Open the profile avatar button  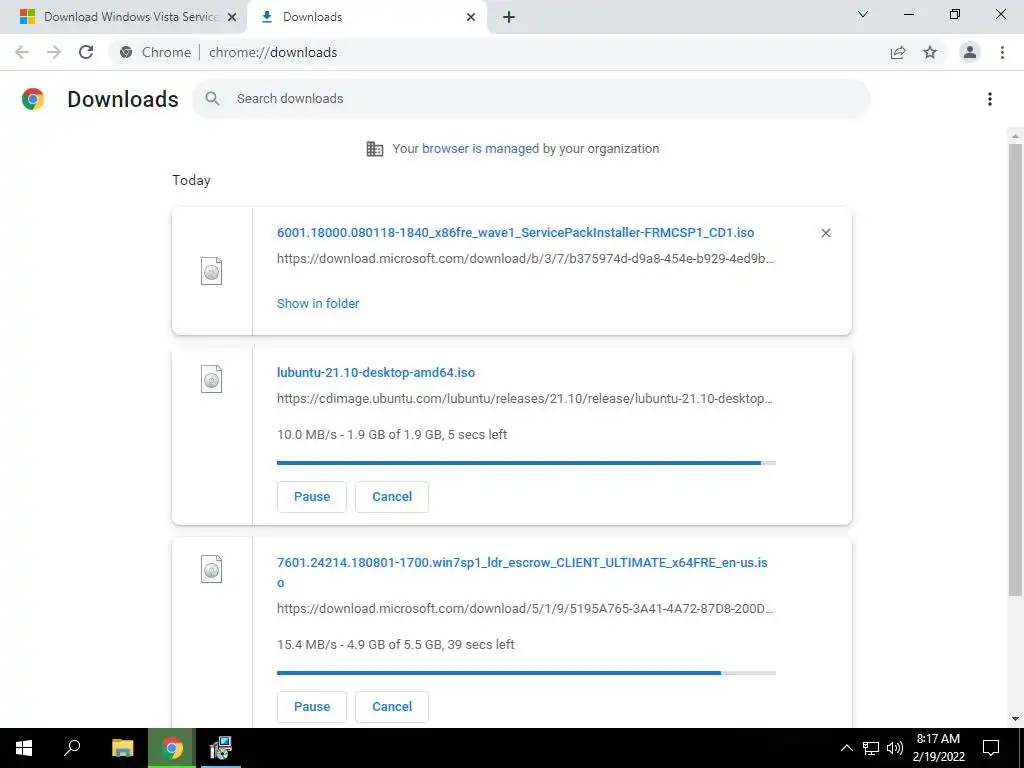[970, 52]
